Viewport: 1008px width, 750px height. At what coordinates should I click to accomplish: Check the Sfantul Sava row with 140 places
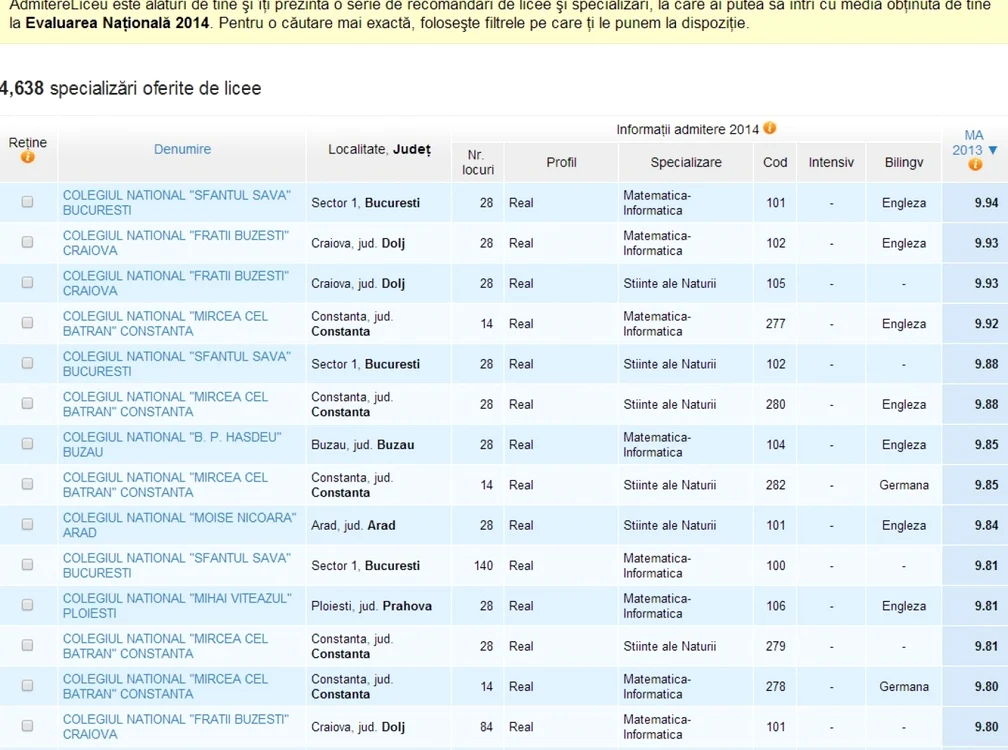coord(27,564)
